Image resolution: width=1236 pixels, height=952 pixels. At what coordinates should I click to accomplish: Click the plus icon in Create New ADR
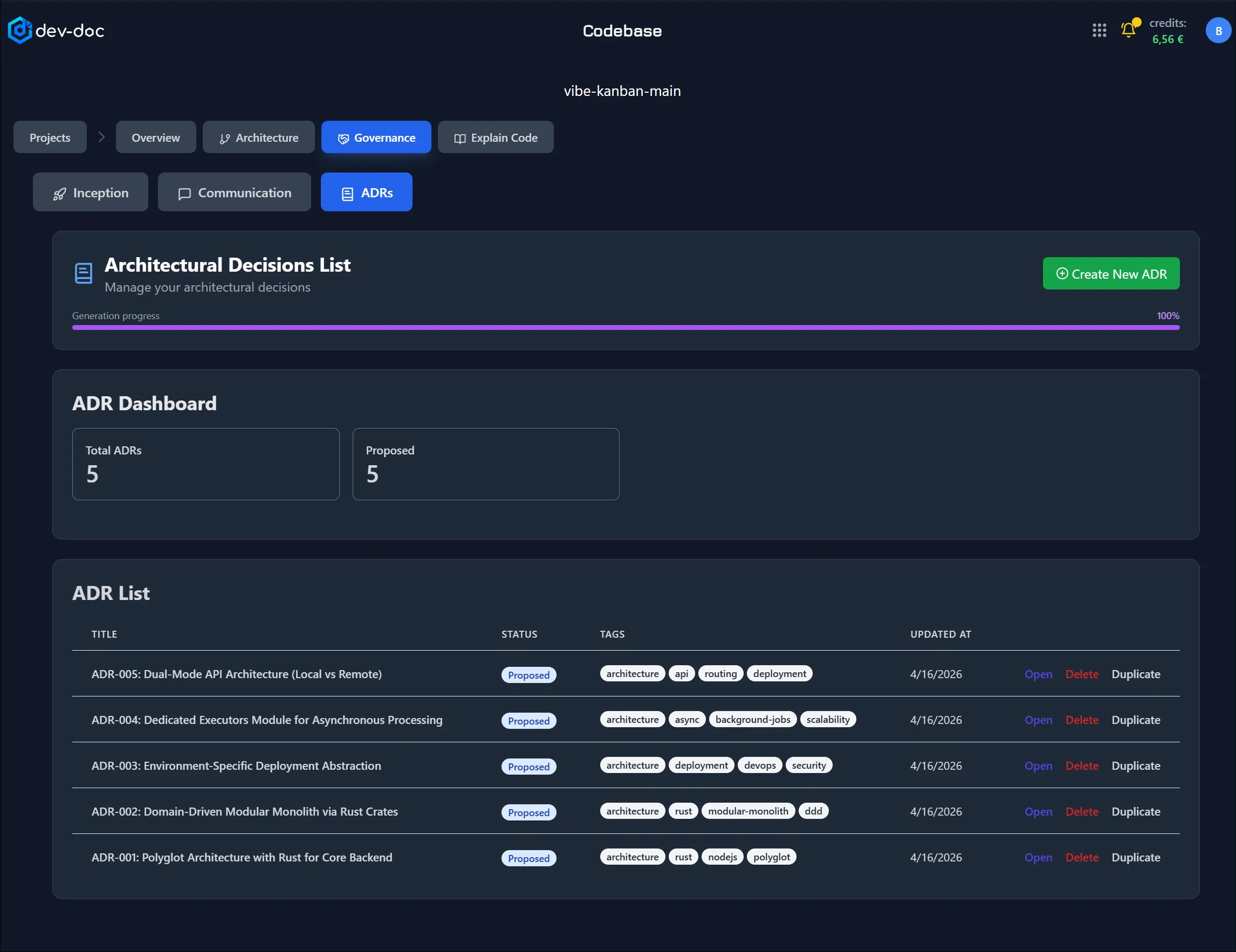(x=1062, y=274)
